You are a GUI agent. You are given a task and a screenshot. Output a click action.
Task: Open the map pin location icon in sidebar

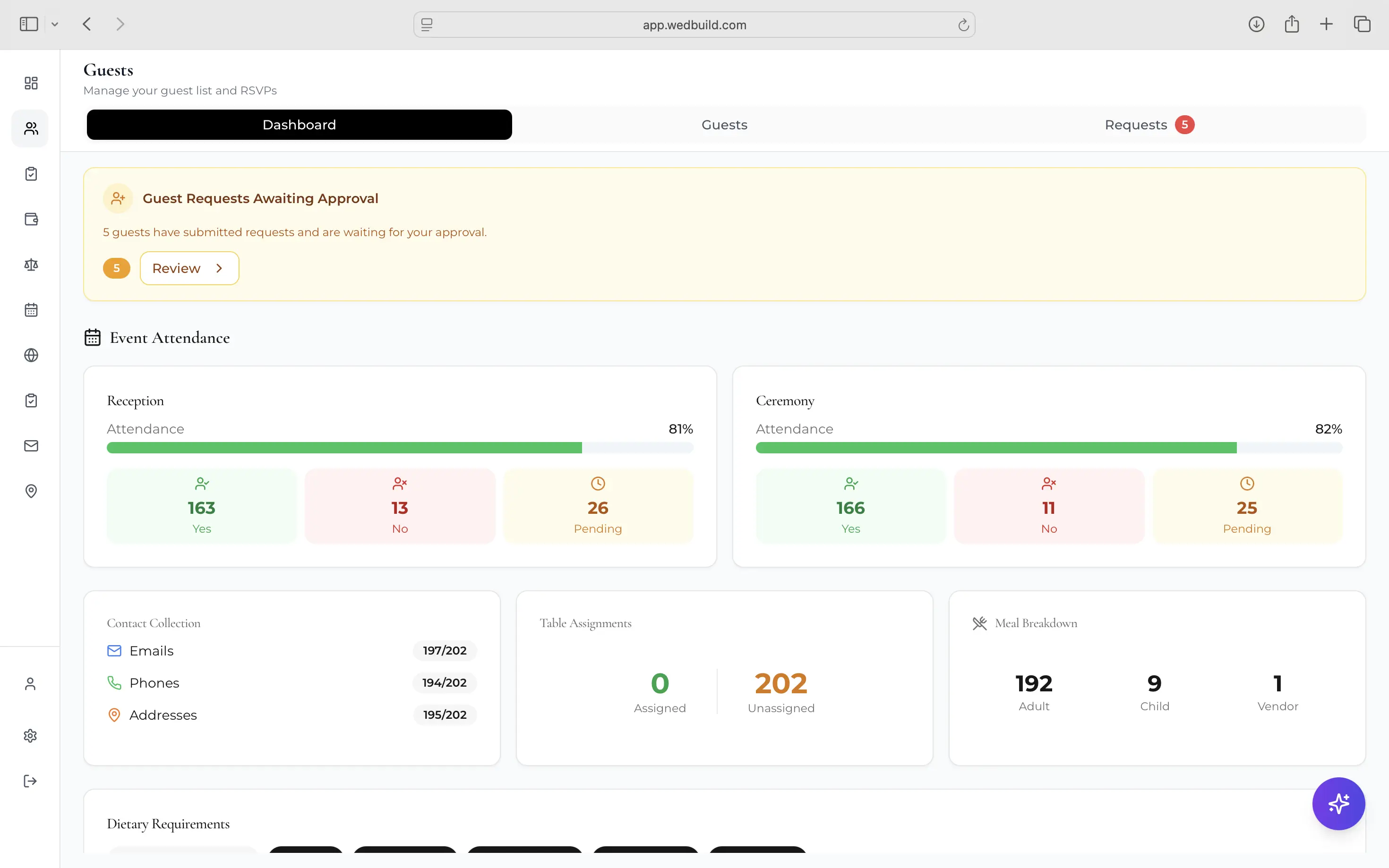[31, 492]
